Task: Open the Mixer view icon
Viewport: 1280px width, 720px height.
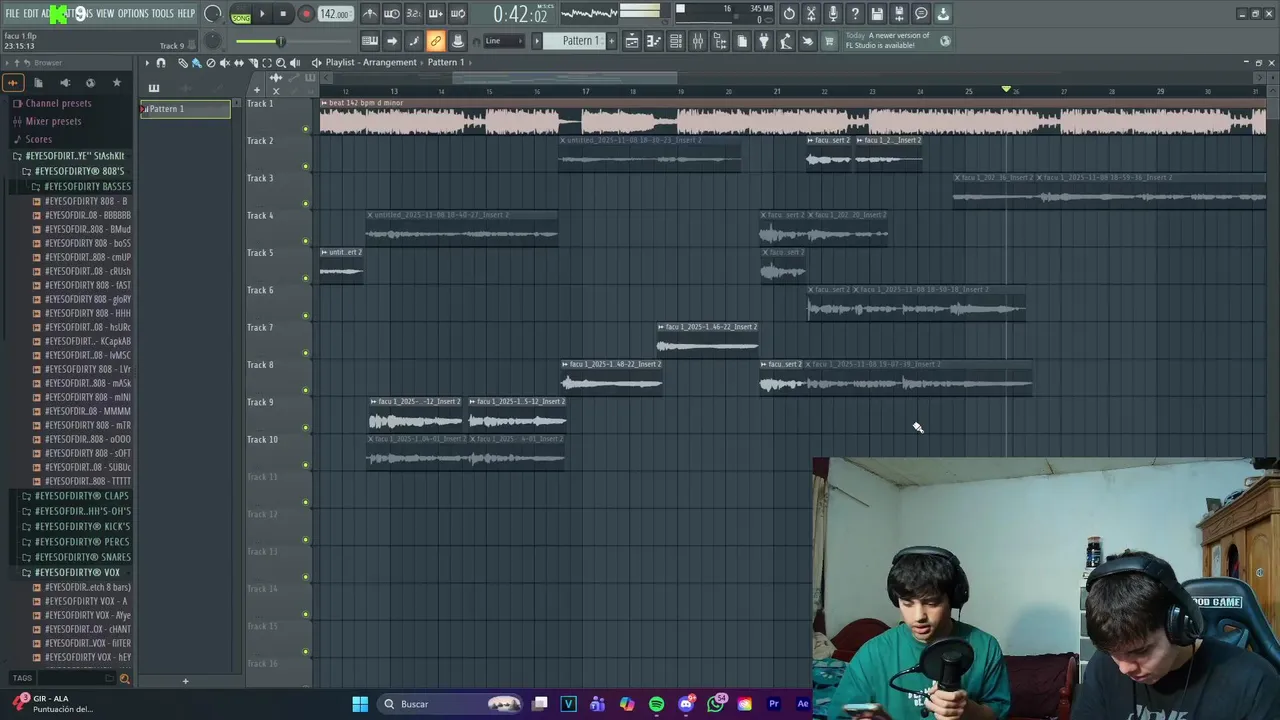Action: (698, 41)
